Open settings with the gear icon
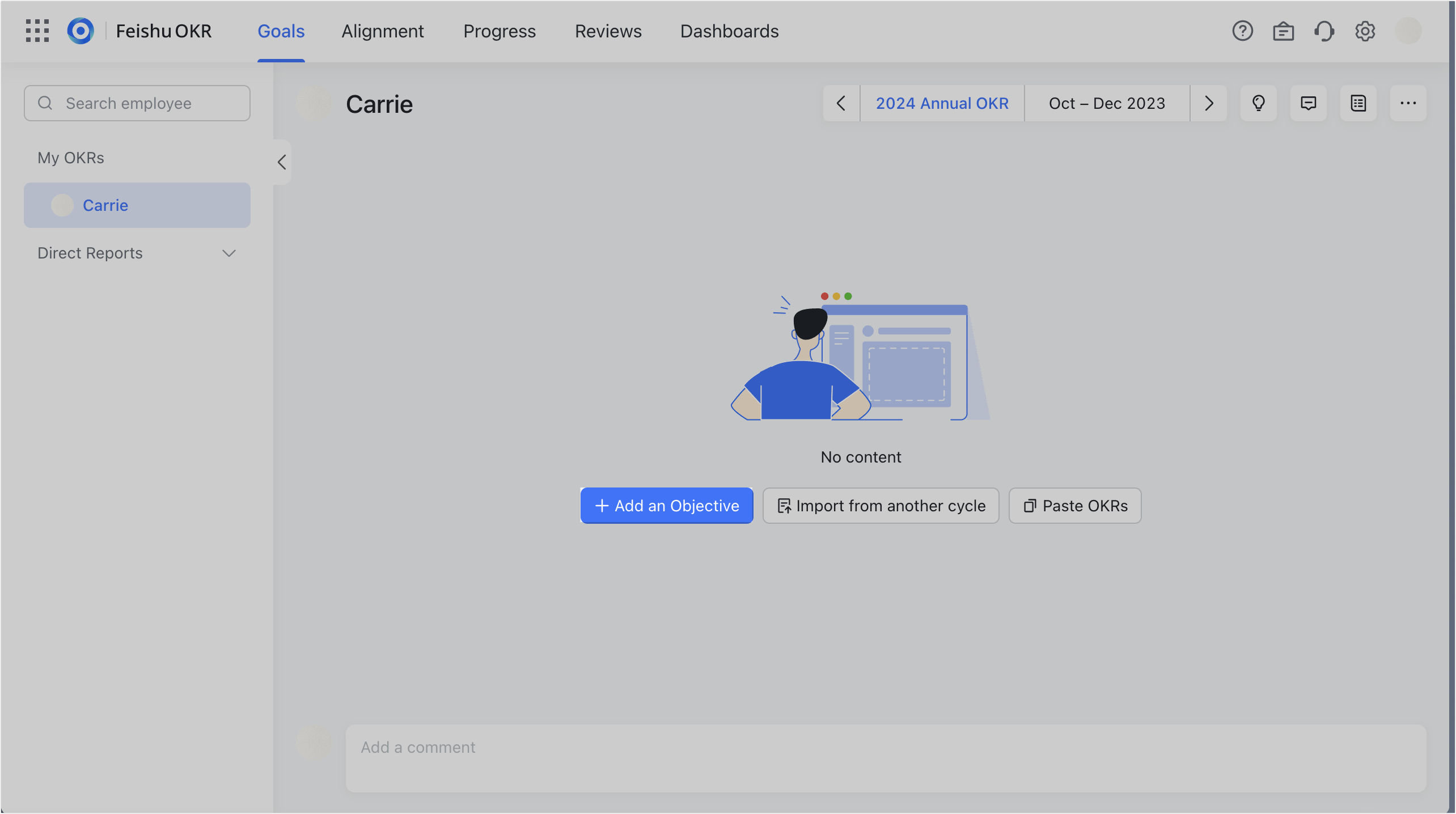 (x=1365, y=31)
